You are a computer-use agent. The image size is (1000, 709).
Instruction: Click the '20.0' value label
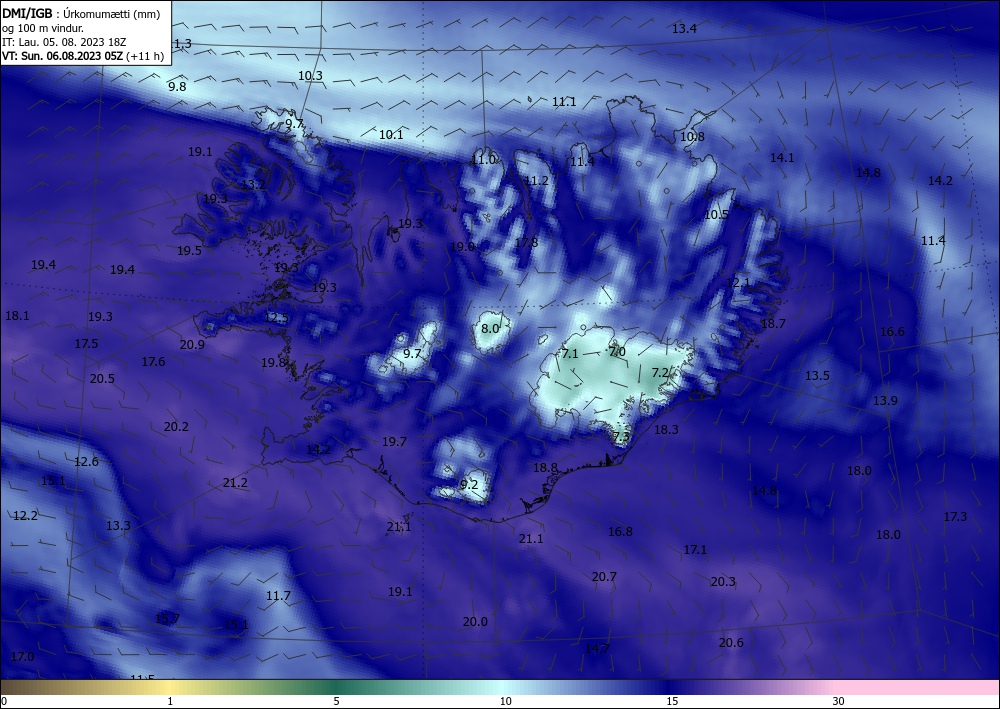[x=475, y=622]
